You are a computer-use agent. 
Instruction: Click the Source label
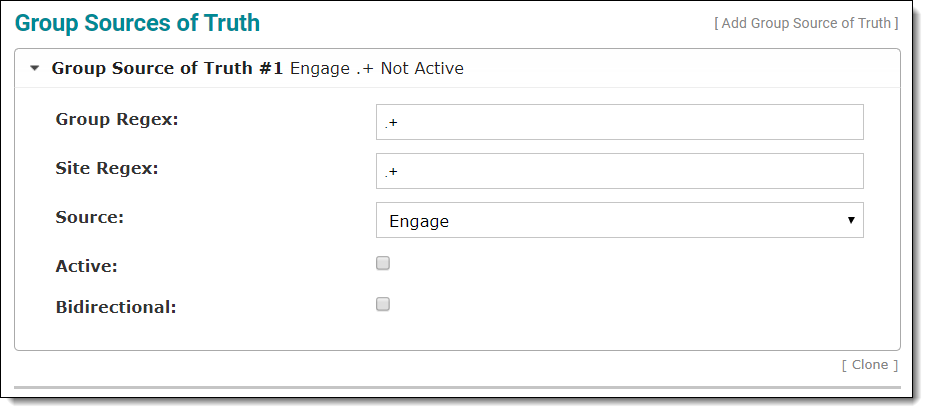tap(90, 217)
